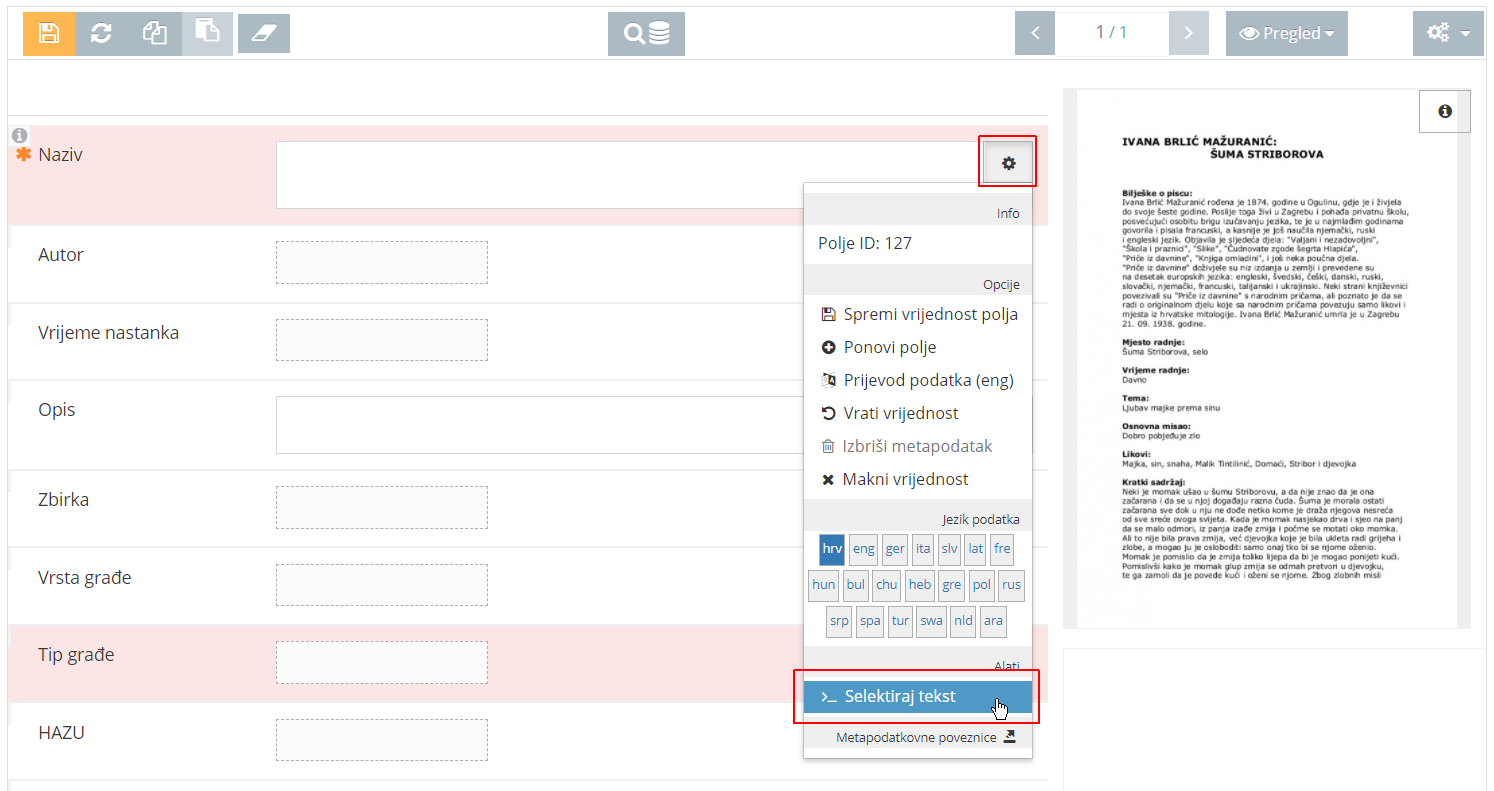
Task: Click the Autor input field
Action: pos(381,262)
